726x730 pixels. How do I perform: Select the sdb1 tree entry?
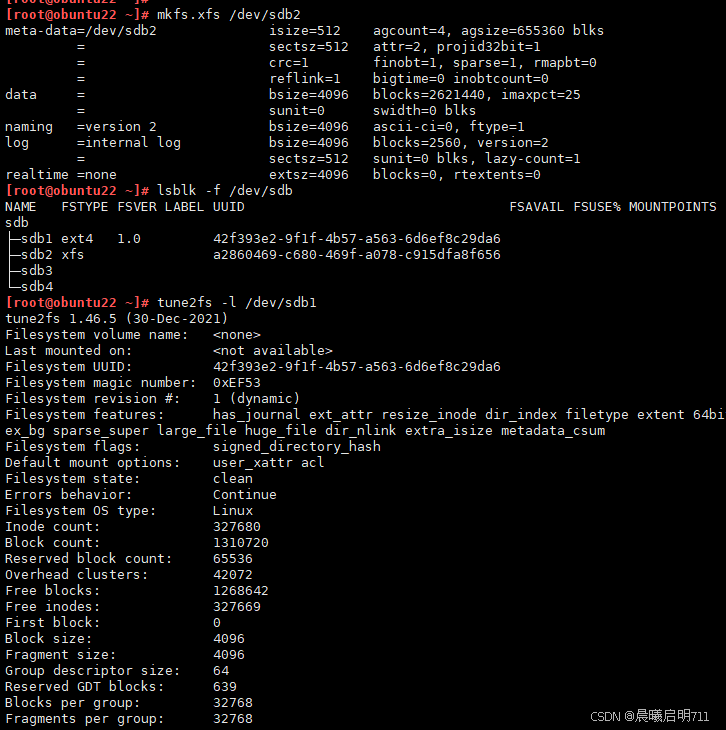coord(36,239)
